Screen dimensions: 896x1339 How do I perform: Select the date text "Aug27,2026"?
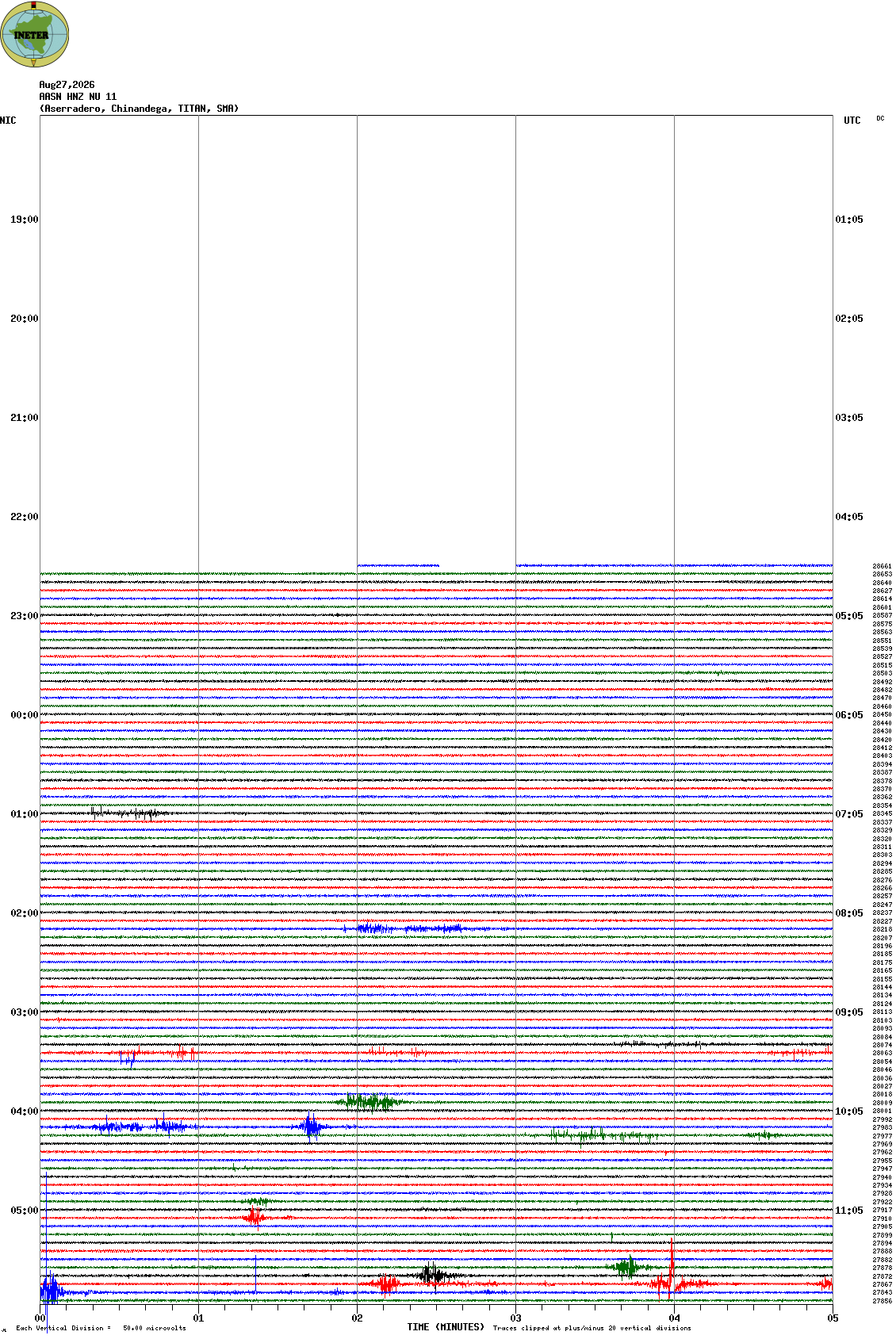tap(67, 85)
